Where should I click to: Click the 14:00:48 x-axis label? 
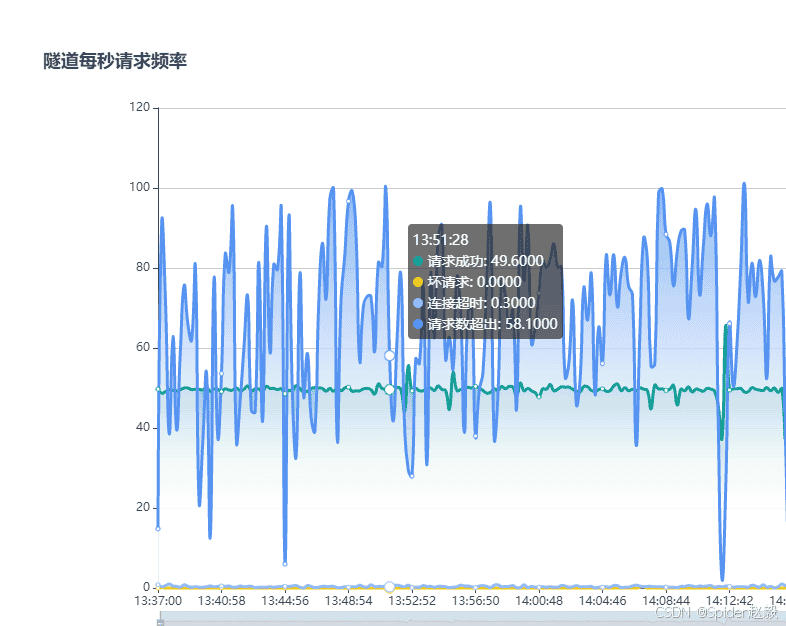pos(539,601)
